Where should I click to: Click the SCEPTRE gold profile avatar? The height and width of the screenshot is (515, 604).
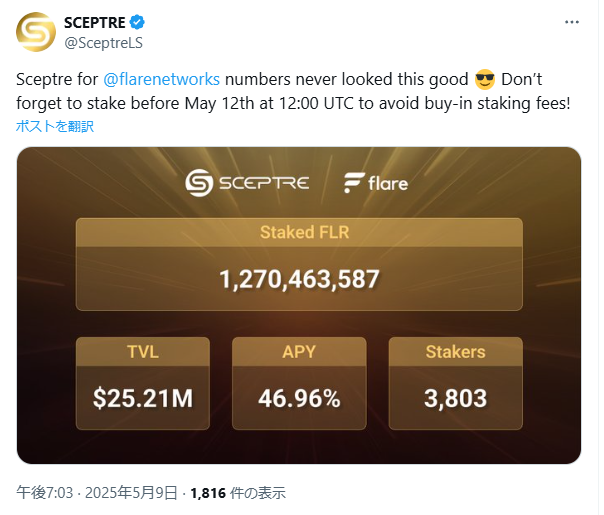click(x=36, y=32)
